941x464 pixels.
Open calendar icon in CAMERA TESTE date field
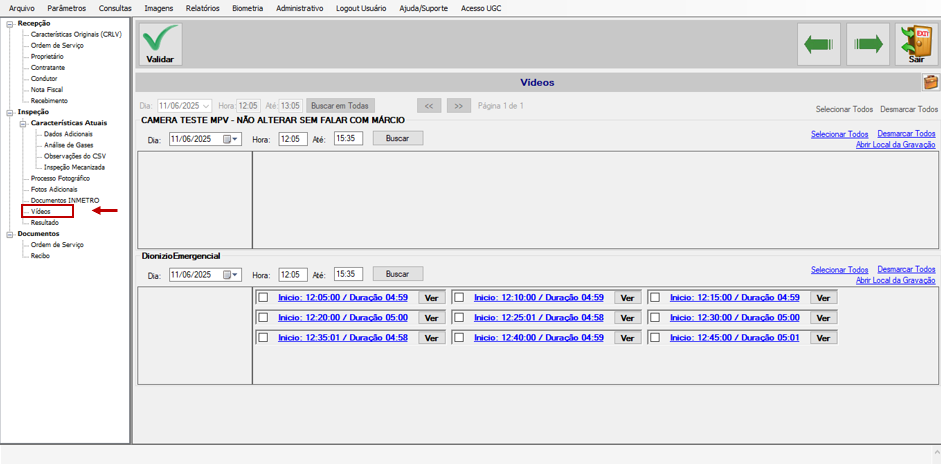(230, 139)
